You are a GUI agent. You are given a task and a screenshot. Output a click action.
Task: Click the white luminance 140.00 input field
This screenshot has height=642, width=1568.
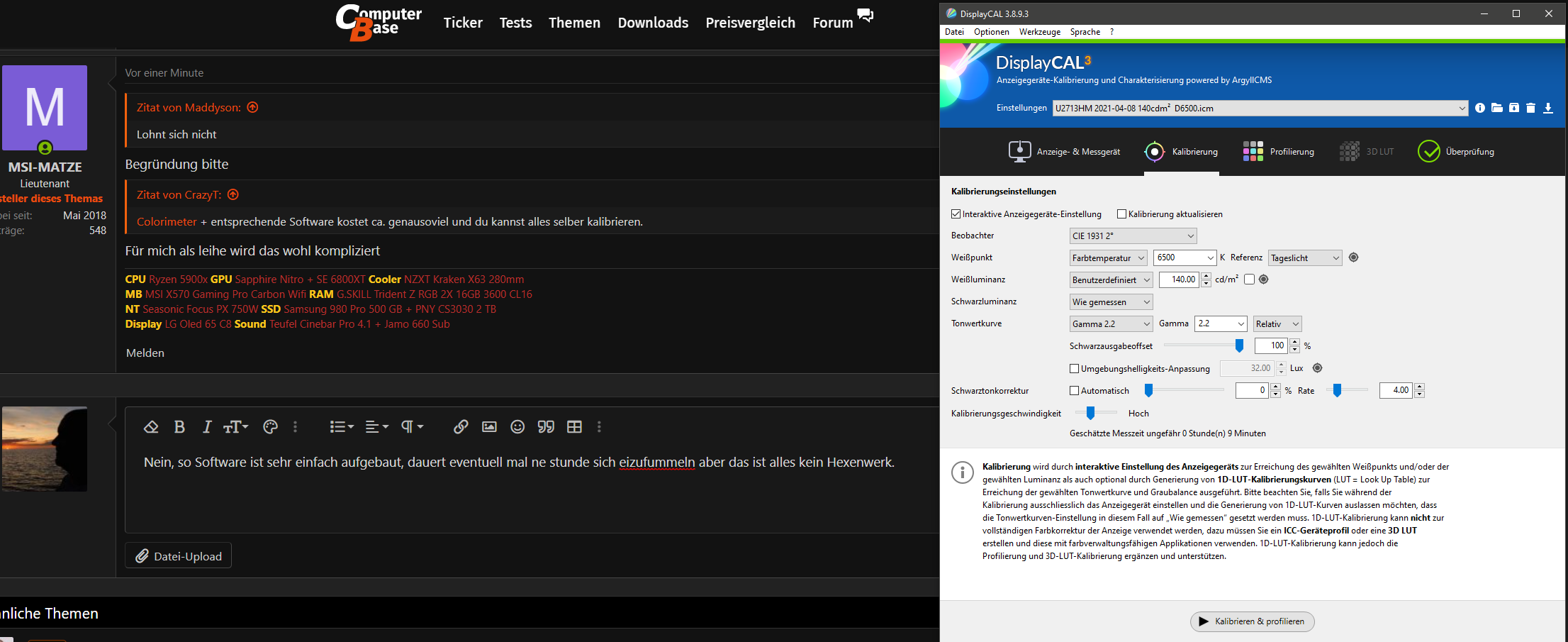tap(1179, 280)
